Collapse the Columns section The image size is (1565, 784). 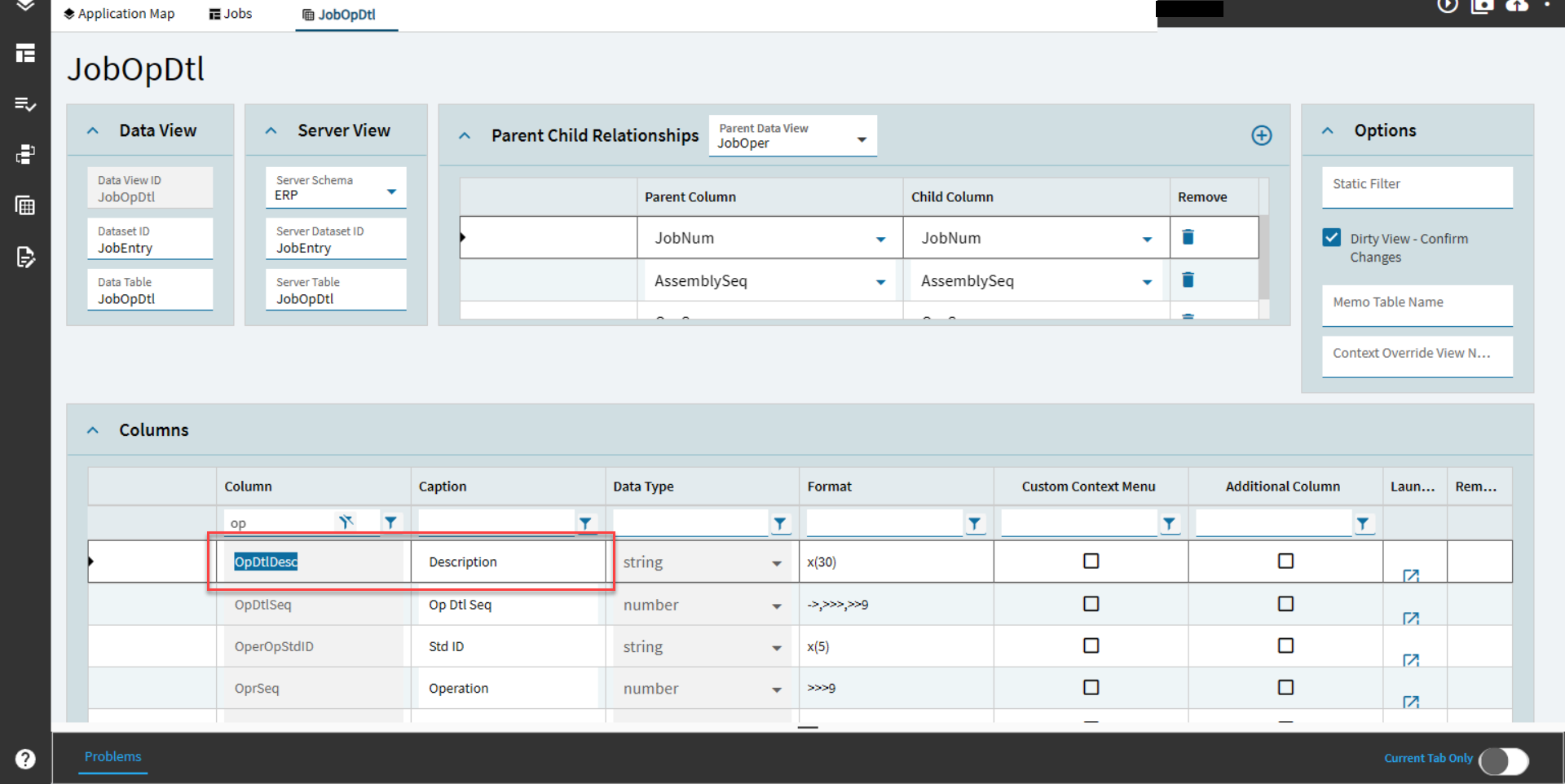point(93,430)
